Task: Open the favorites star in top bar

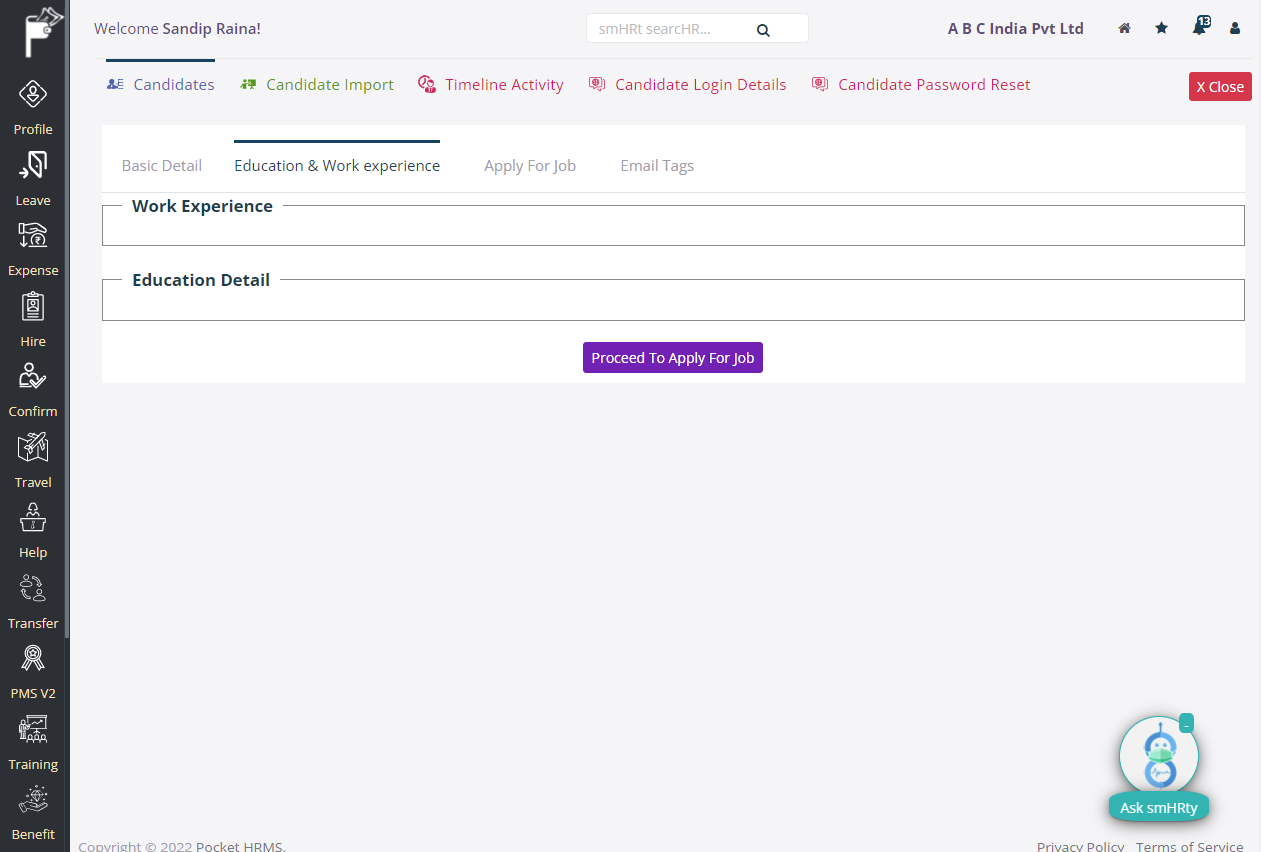Action: (1161, 28)
